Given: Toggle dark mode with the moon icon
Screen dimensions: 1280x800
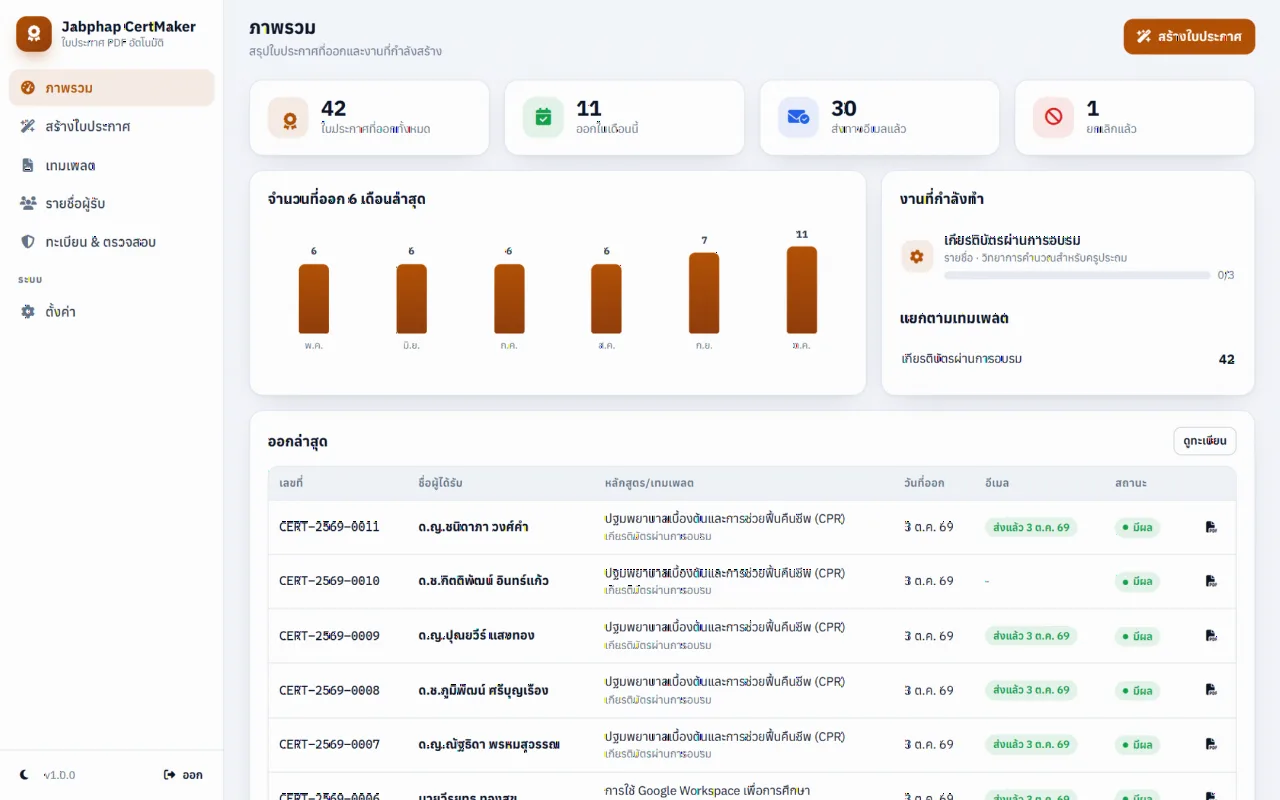Looking at the screenshot, I should (x=25, y=775).
